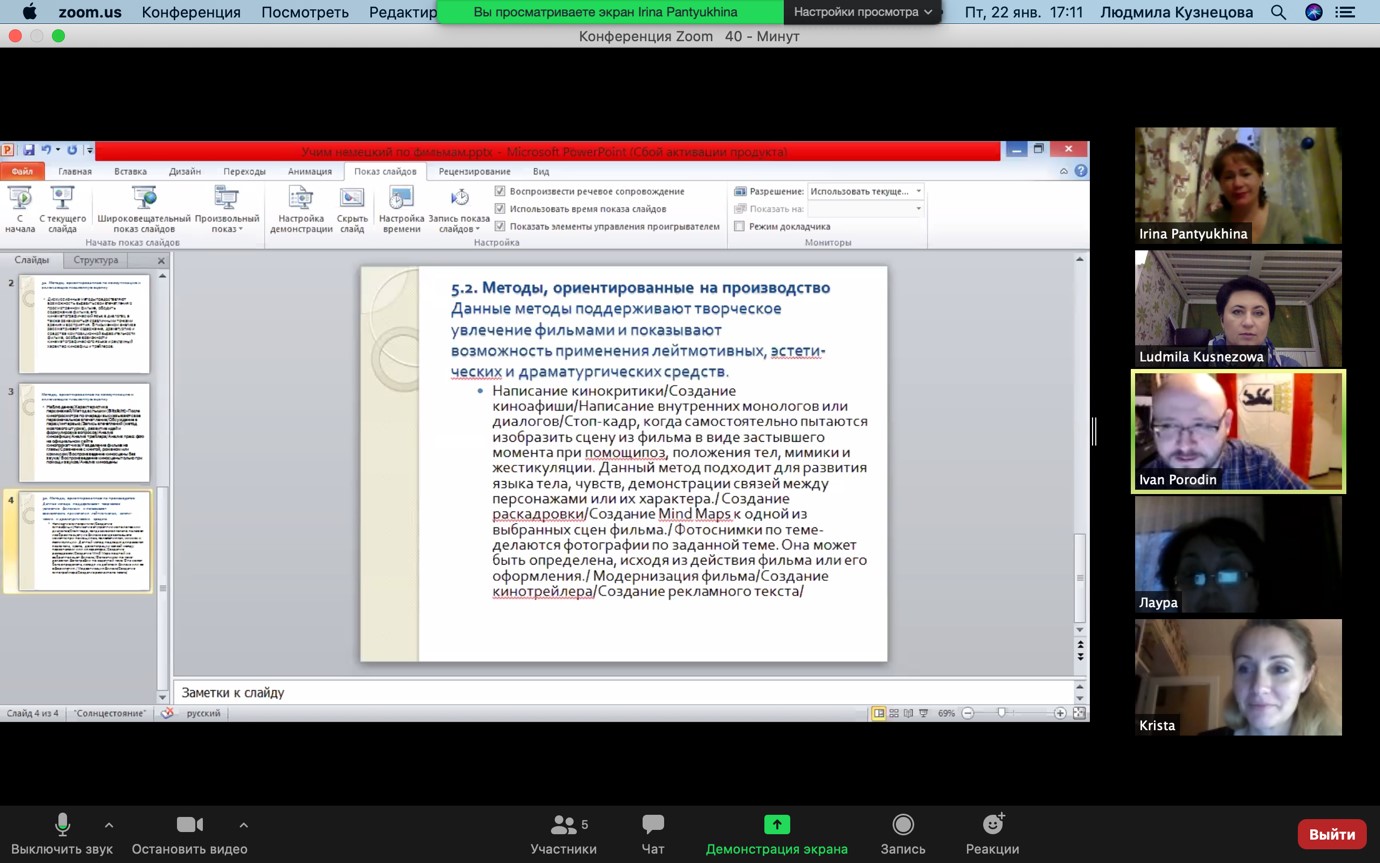Open the Participants panel
The height and width of the screenshot is (863, 1380).
click(563, 825)
